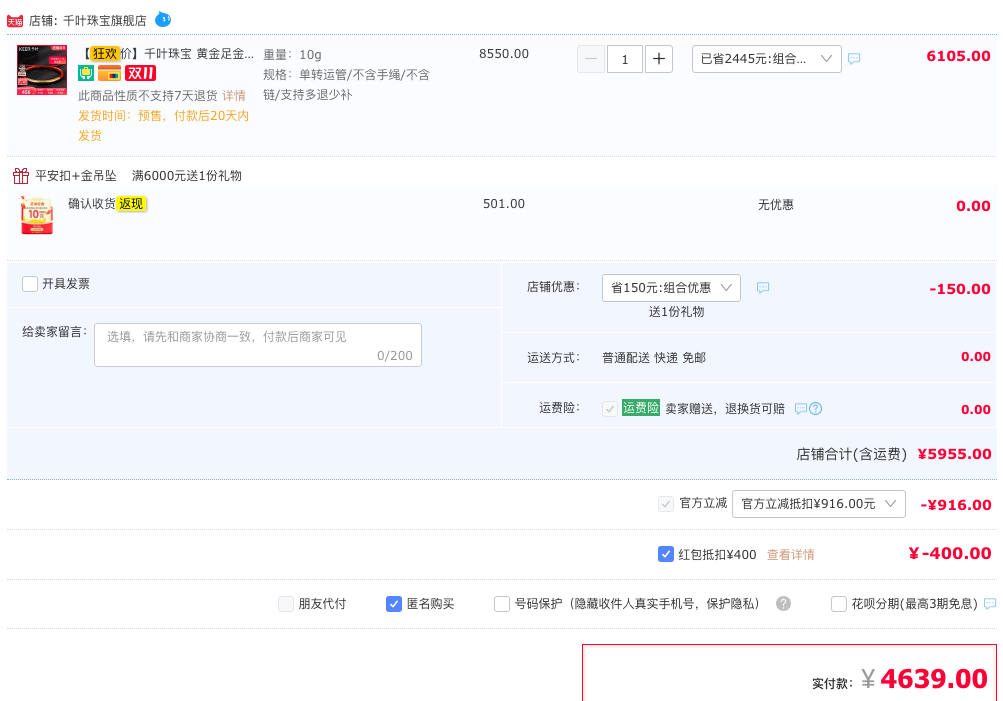
Task: Click the comment icon after 花呗分期
Action: (x=990, y=604)
